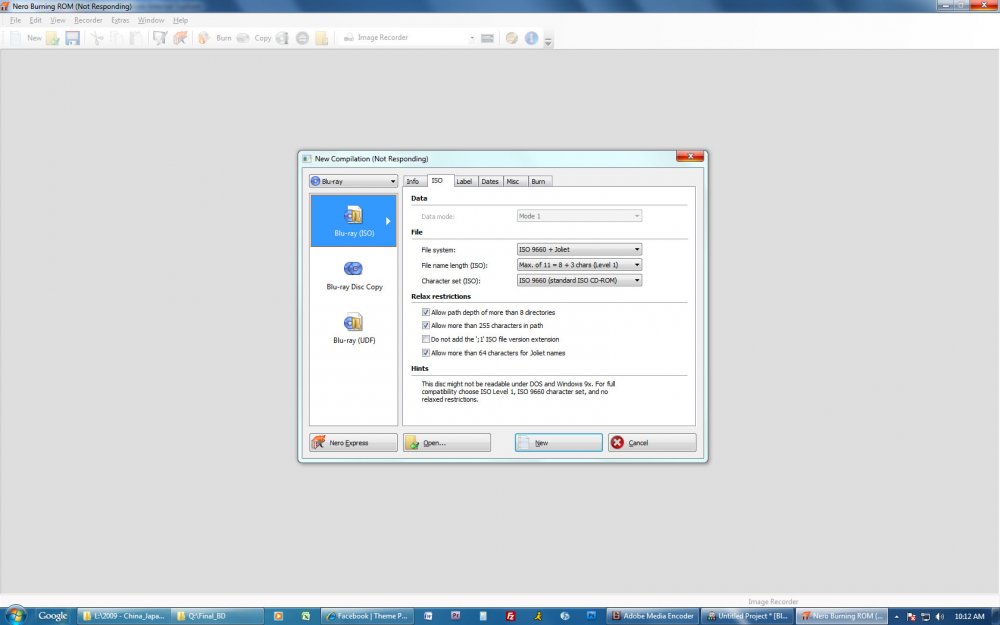Expand the File name length (ISO) dropdown
This screenshot has width=1000, height=625.
pyautogui.click(x=579, y=265)
